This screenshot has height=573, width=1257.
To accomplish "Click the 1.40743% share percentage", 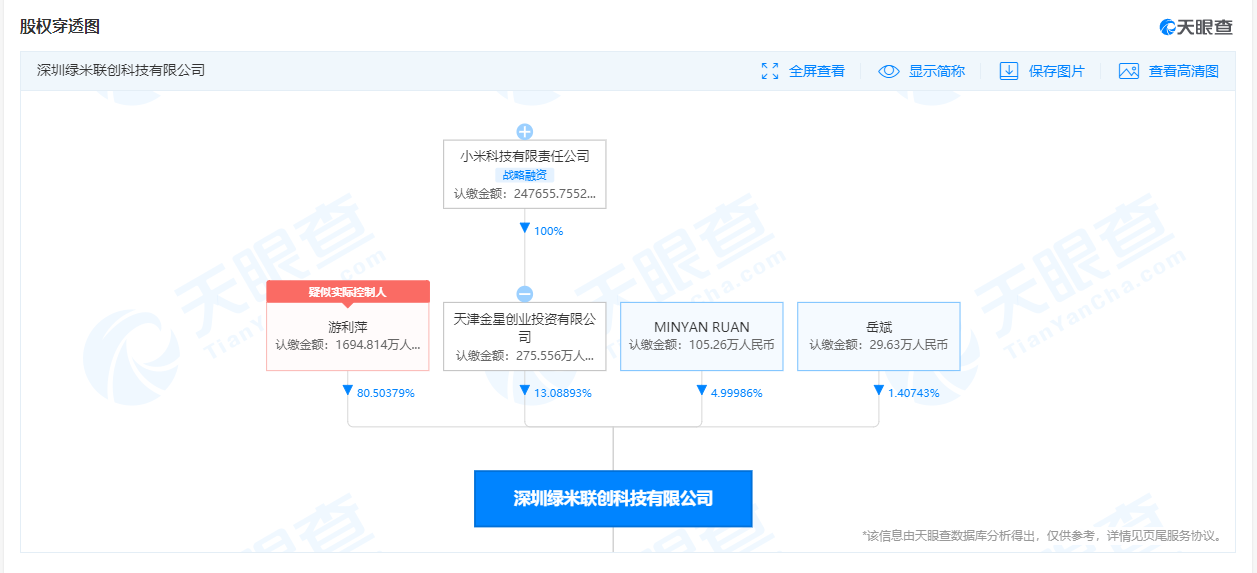I will click(913, 393).
